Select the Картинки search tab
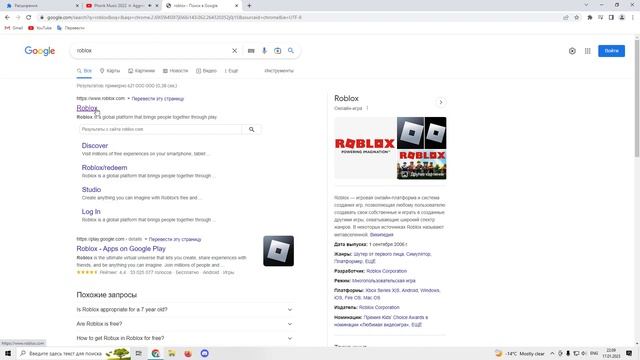The image size is (640, 360). pyautogui.click(x=141, y=71)
